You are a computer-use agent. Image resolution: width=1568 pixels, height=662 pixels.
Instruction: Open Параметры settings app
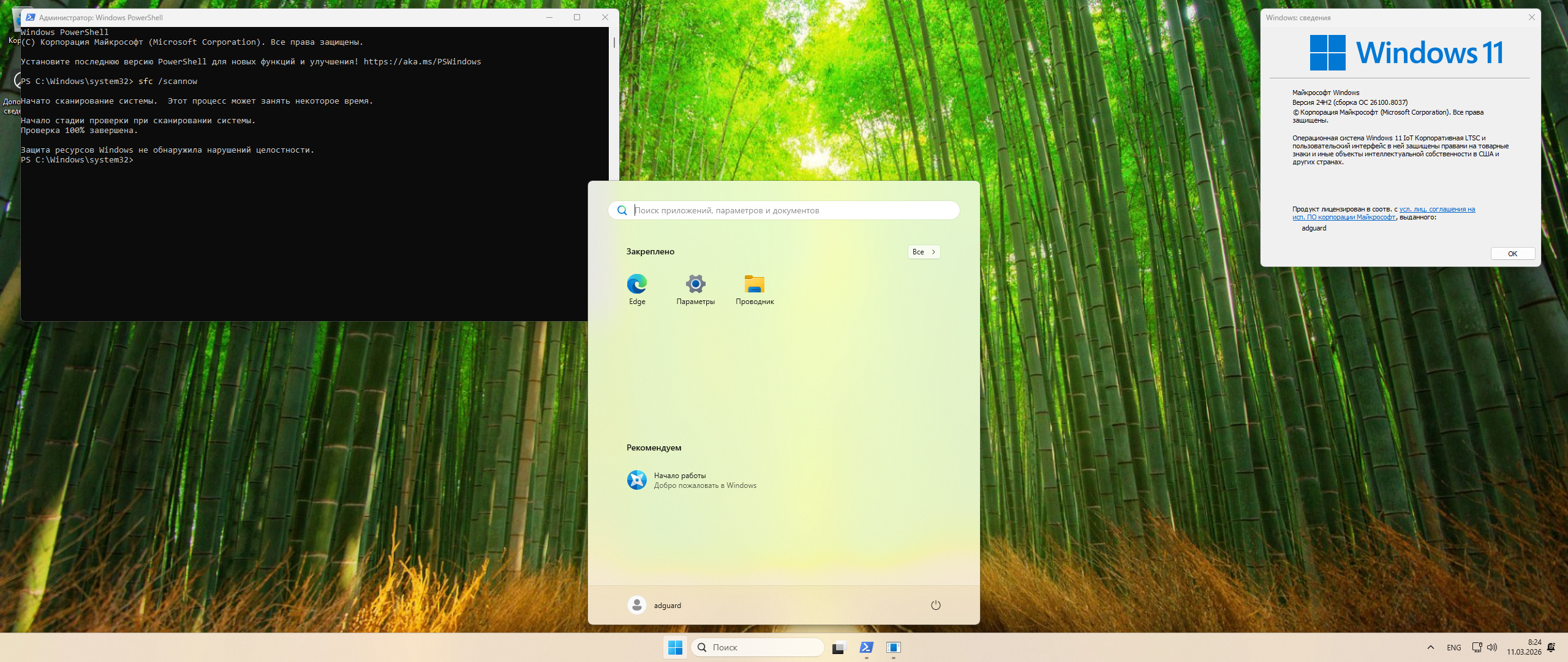(x=695, y=289)
